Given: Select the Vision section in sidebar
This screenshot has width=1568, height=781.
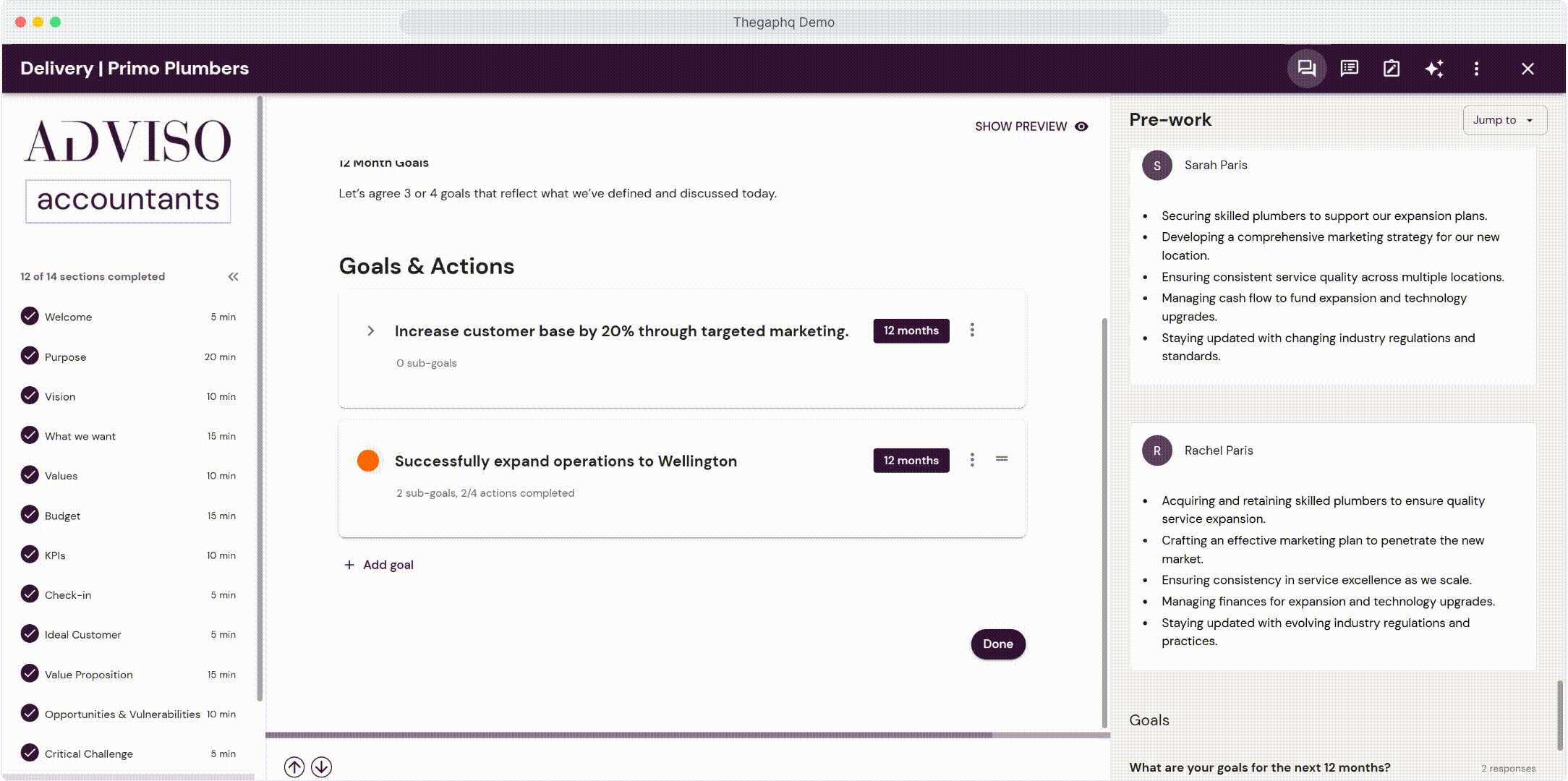Looking at the screenshot, I should tap(59, 396).
